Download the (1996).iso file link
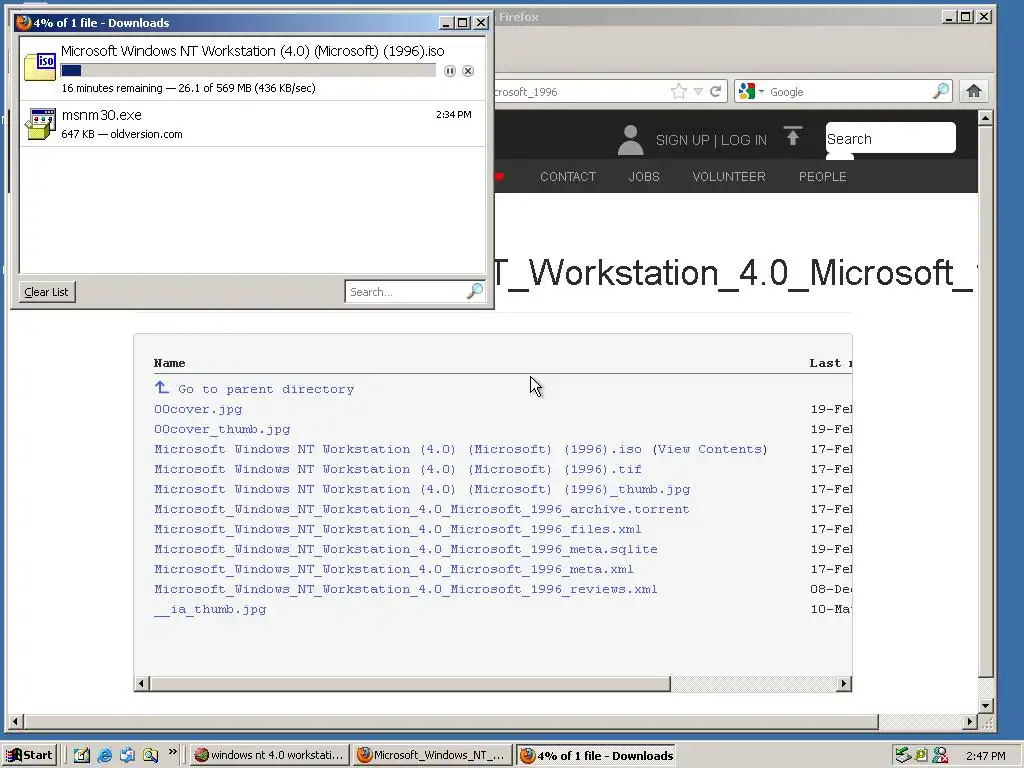1024x768 pixels. click(x=398, y=449)
